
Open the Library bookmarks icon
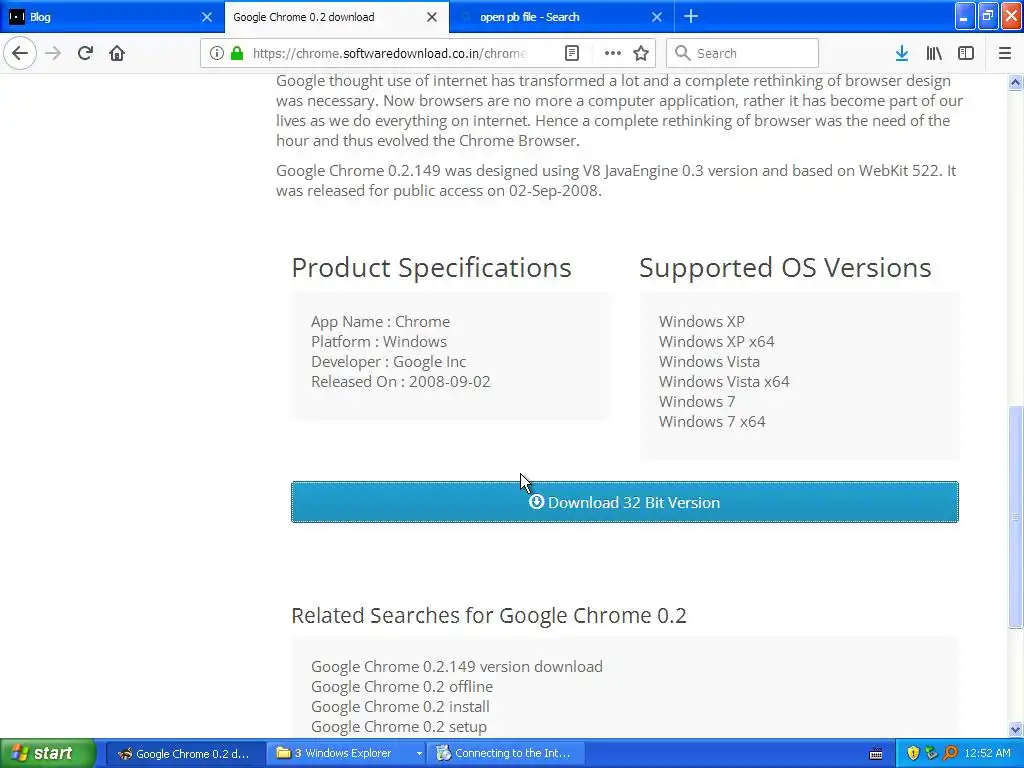pos(934,53)
